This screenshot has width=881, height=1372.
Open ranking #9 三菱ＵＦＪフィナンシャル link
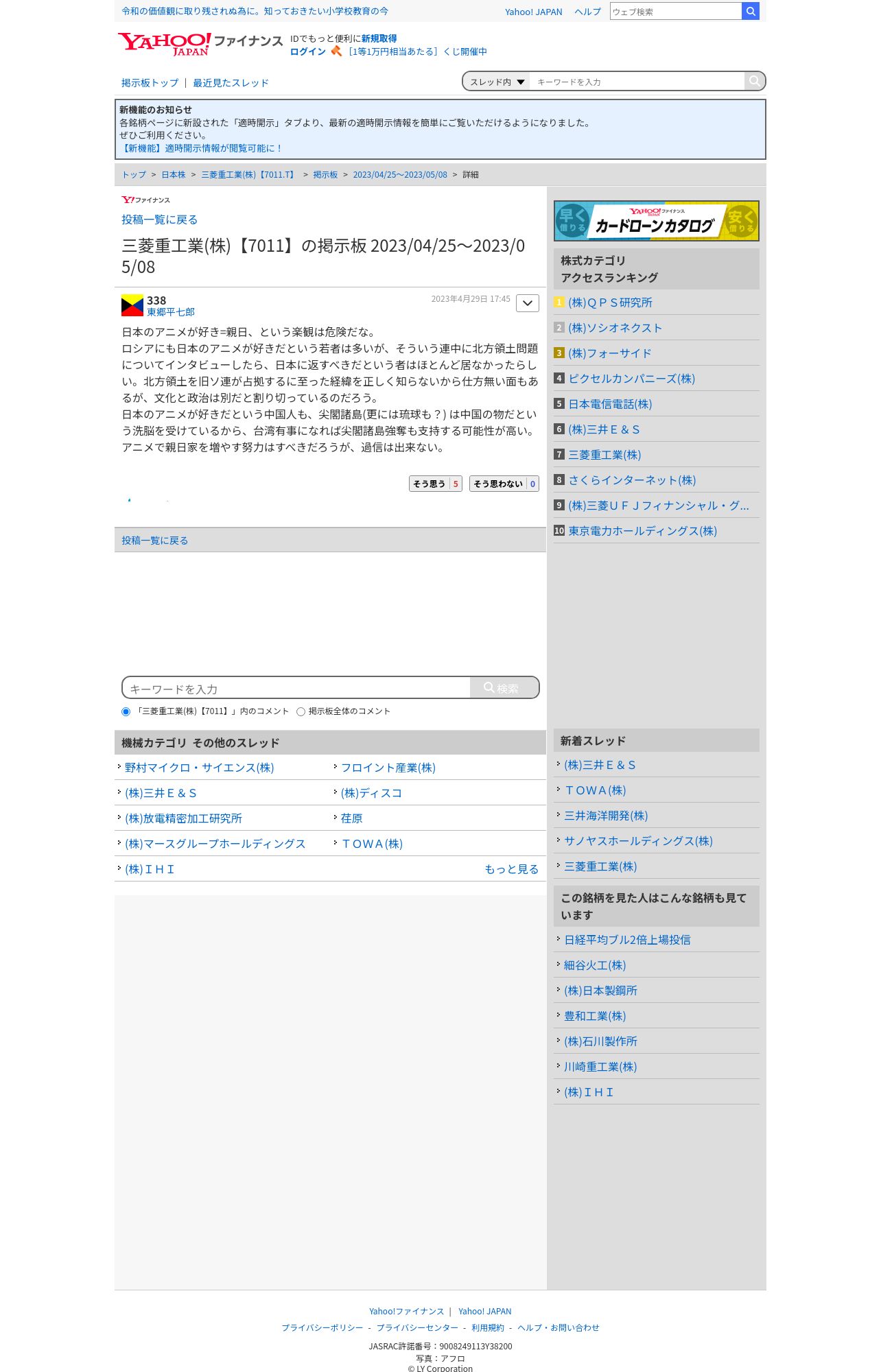point(658,506)
